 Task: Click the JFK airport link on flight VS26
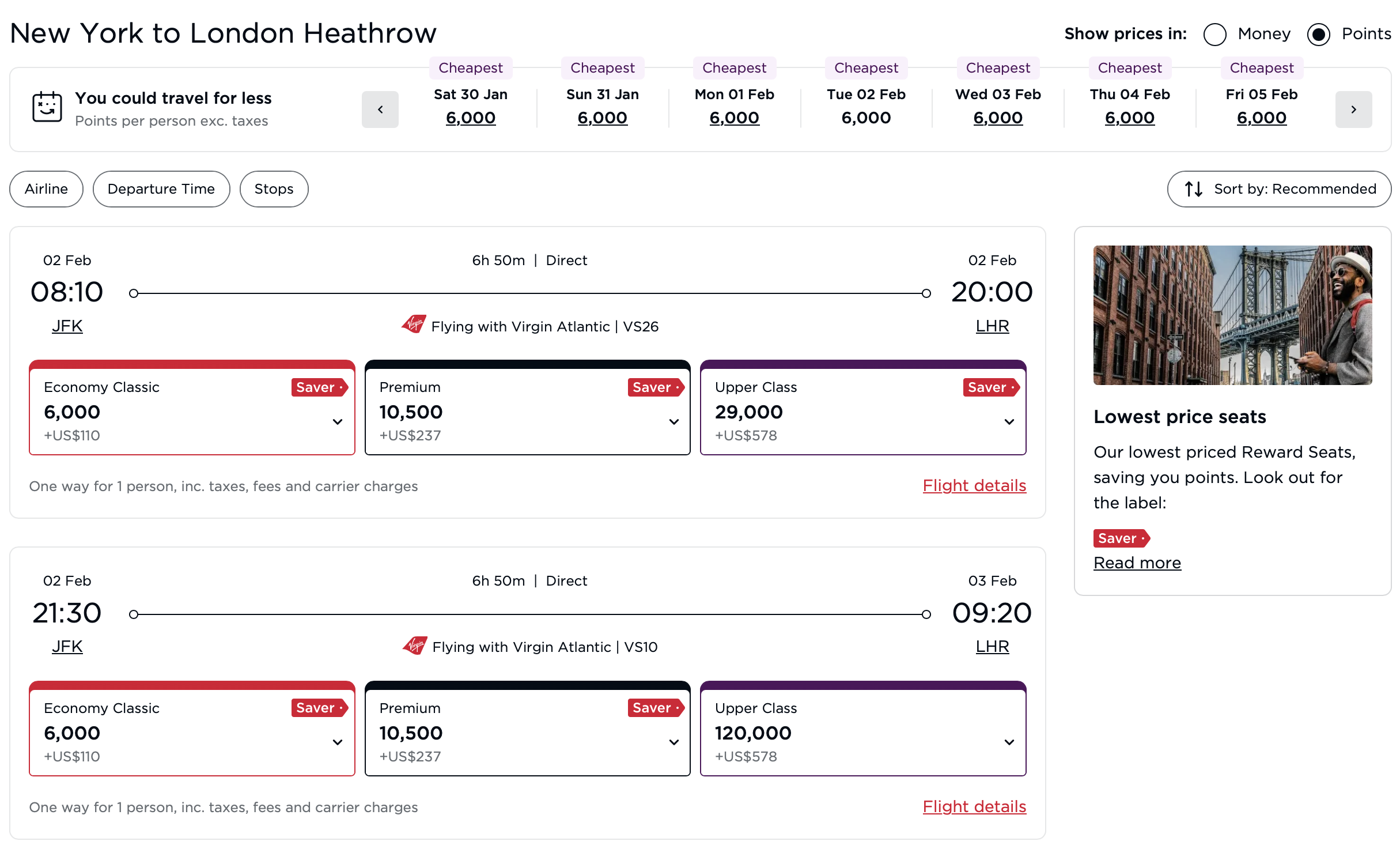pos(67,325)
